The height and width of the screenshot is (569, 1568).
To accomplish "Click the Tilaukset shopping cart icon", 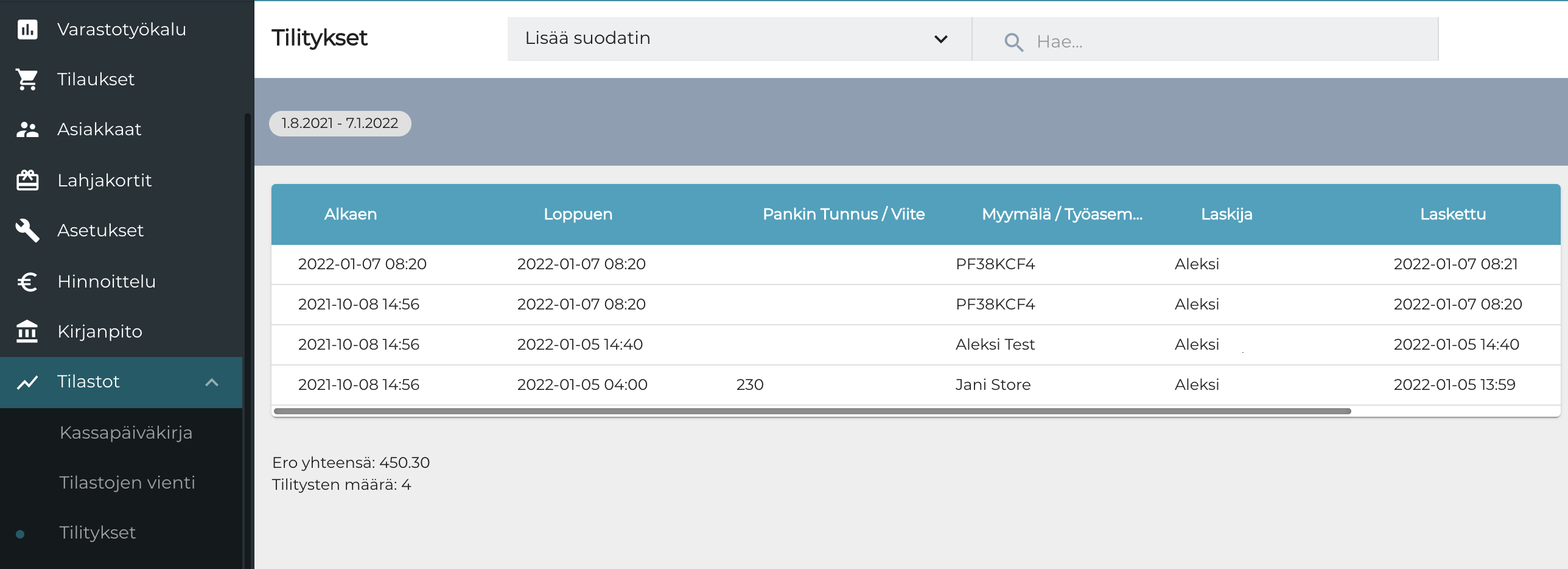I will (27, 79).
